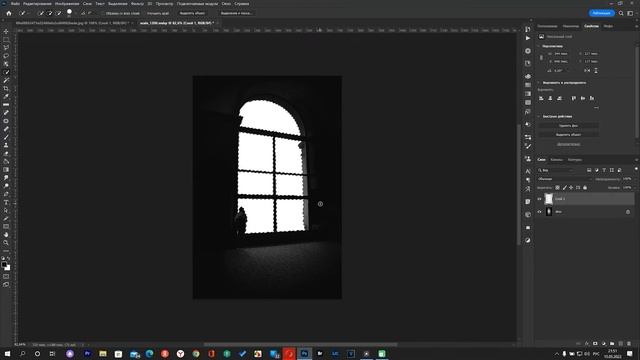This screenshot has width=640, height=360.
Task: Toggle lock position icon
Action: click(x=571, y=187)
